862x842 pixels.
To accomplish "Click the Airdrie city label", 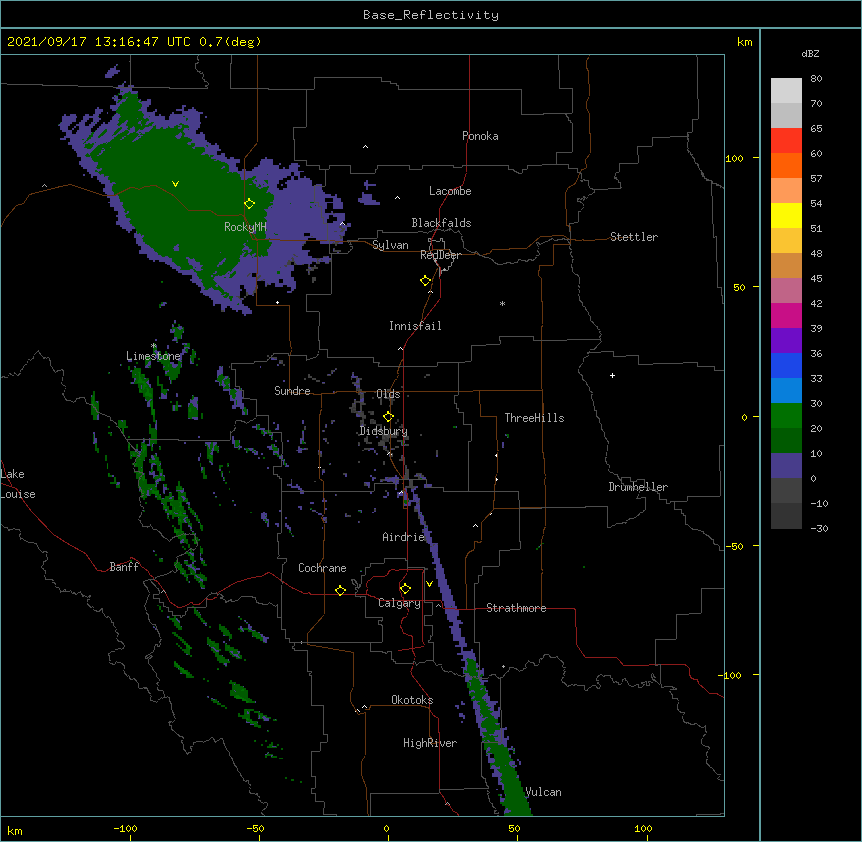I will point(404,537).
